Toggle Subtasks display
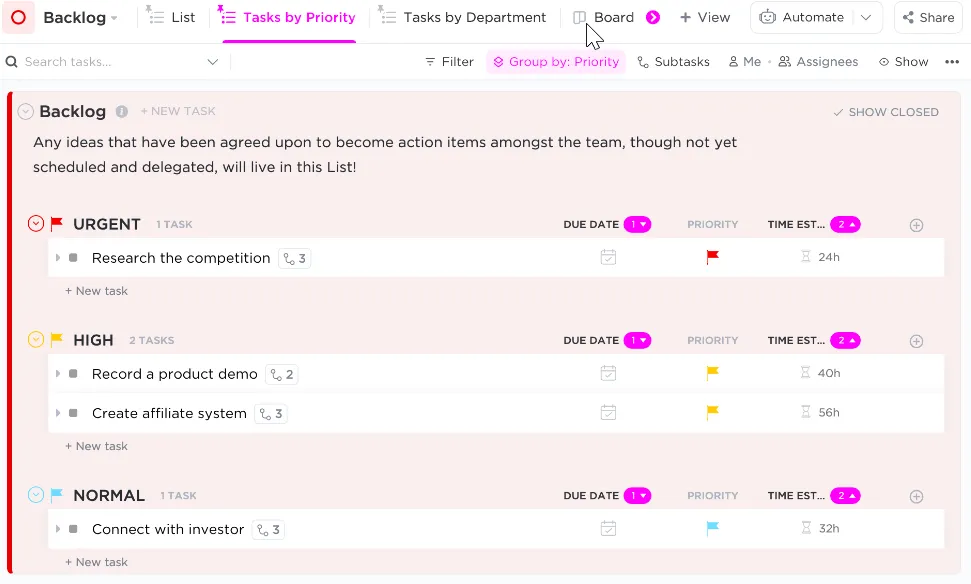 tap(673, 61)
